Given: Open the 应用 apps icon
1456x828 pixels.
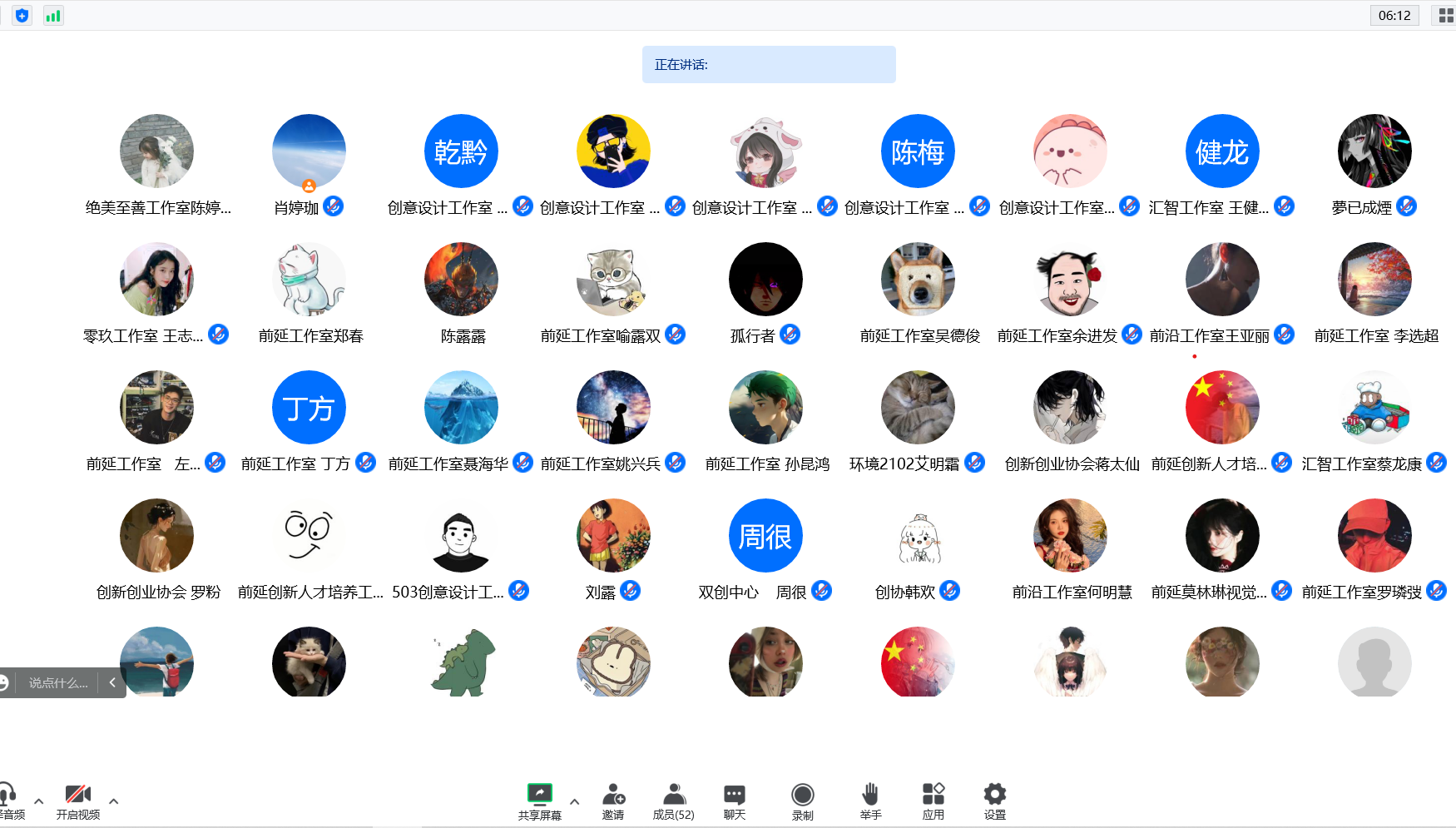Looking at the screenshot, I should tap(933, 794).
